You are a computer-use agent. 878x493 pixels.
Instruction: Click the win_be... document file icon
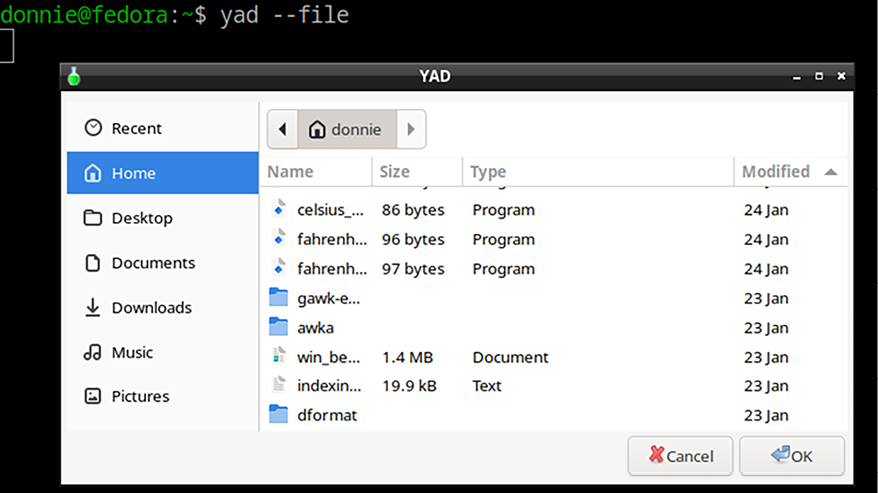click(x=278, y=356)
